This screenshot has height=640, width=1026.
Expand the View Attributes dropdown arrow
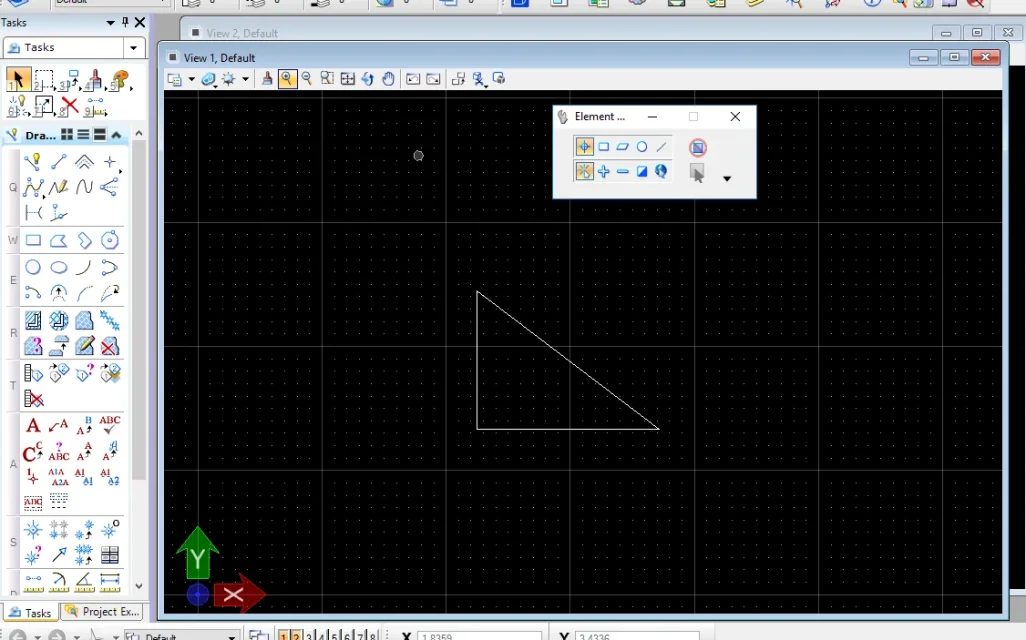pos(192,79)
